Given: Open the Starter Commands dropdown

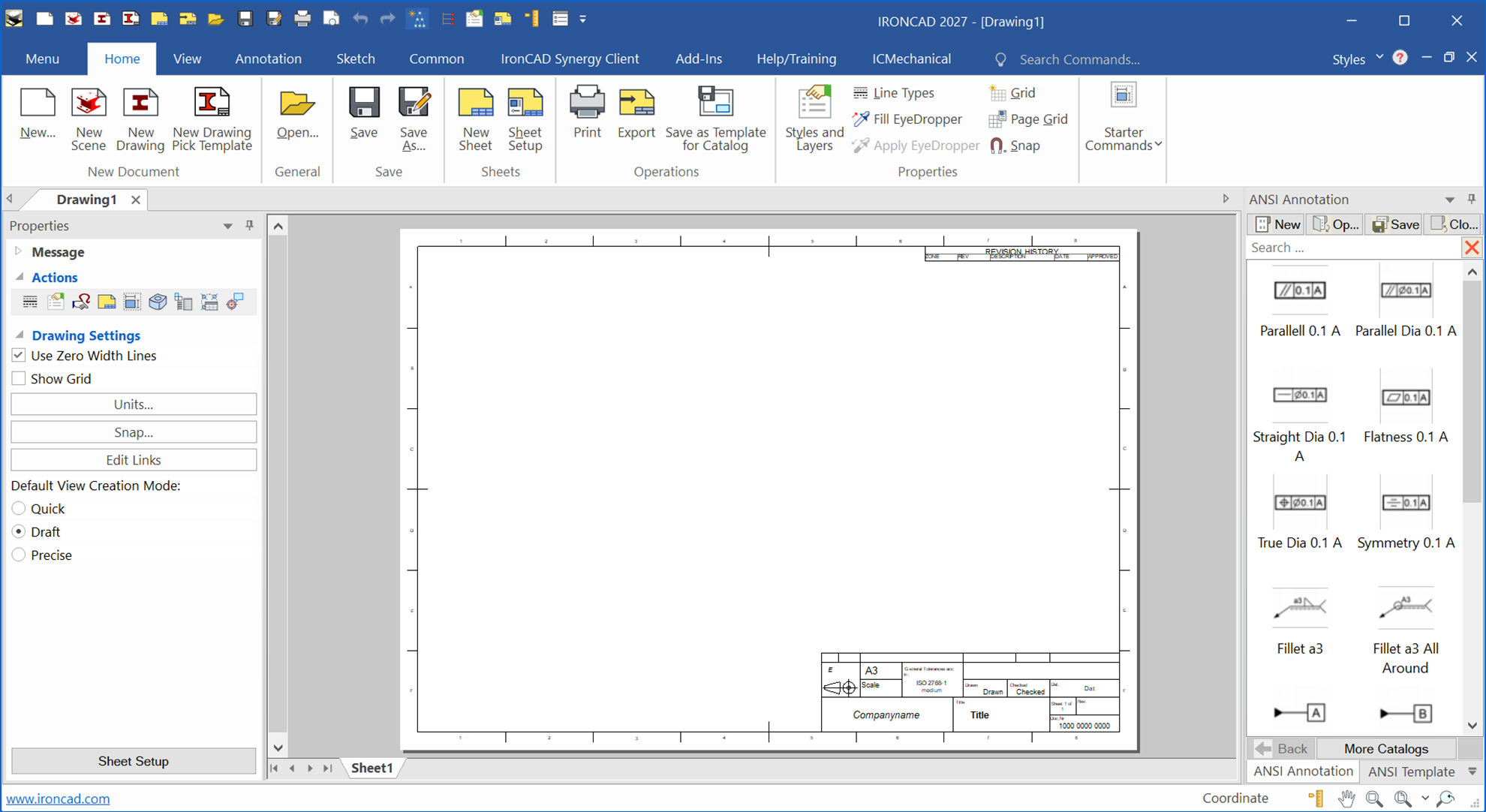Looking at the screenshot, I should 1124,119.
